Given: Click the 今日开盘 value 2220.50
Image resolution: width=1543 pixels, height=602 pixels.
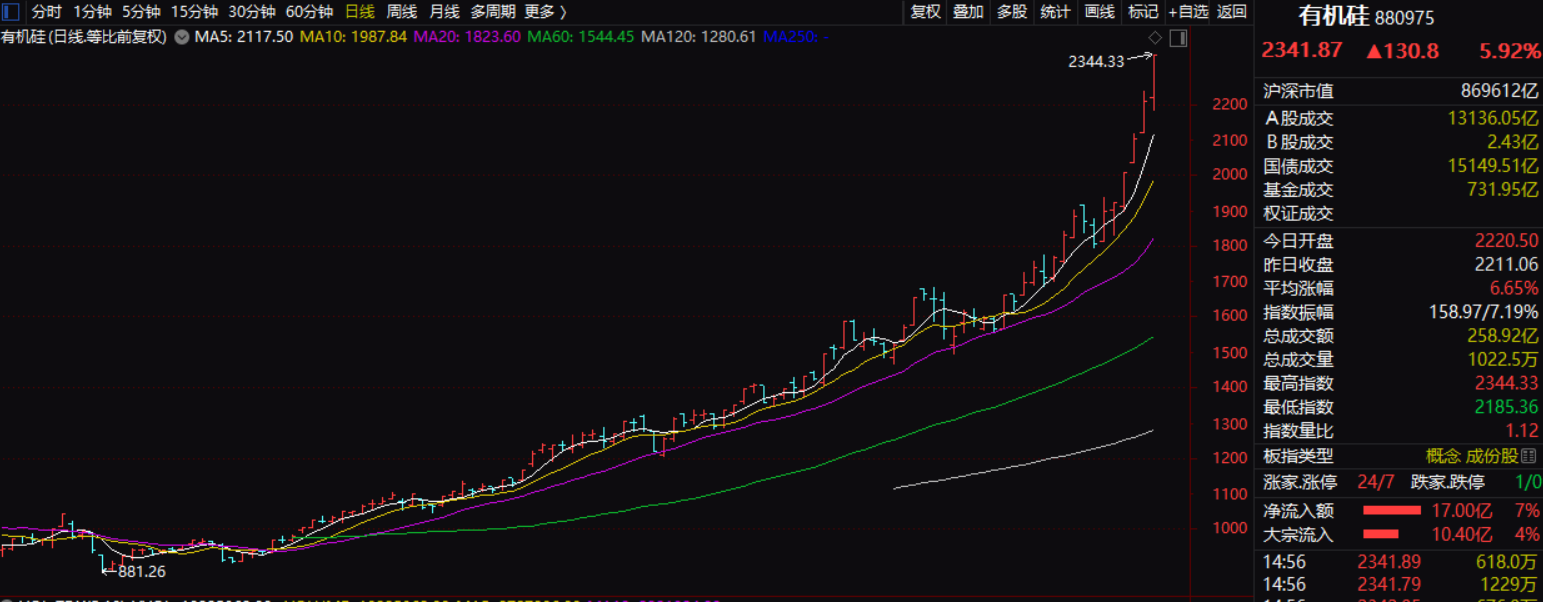Looking at the screenshot, I should [x=1507, y=241].
